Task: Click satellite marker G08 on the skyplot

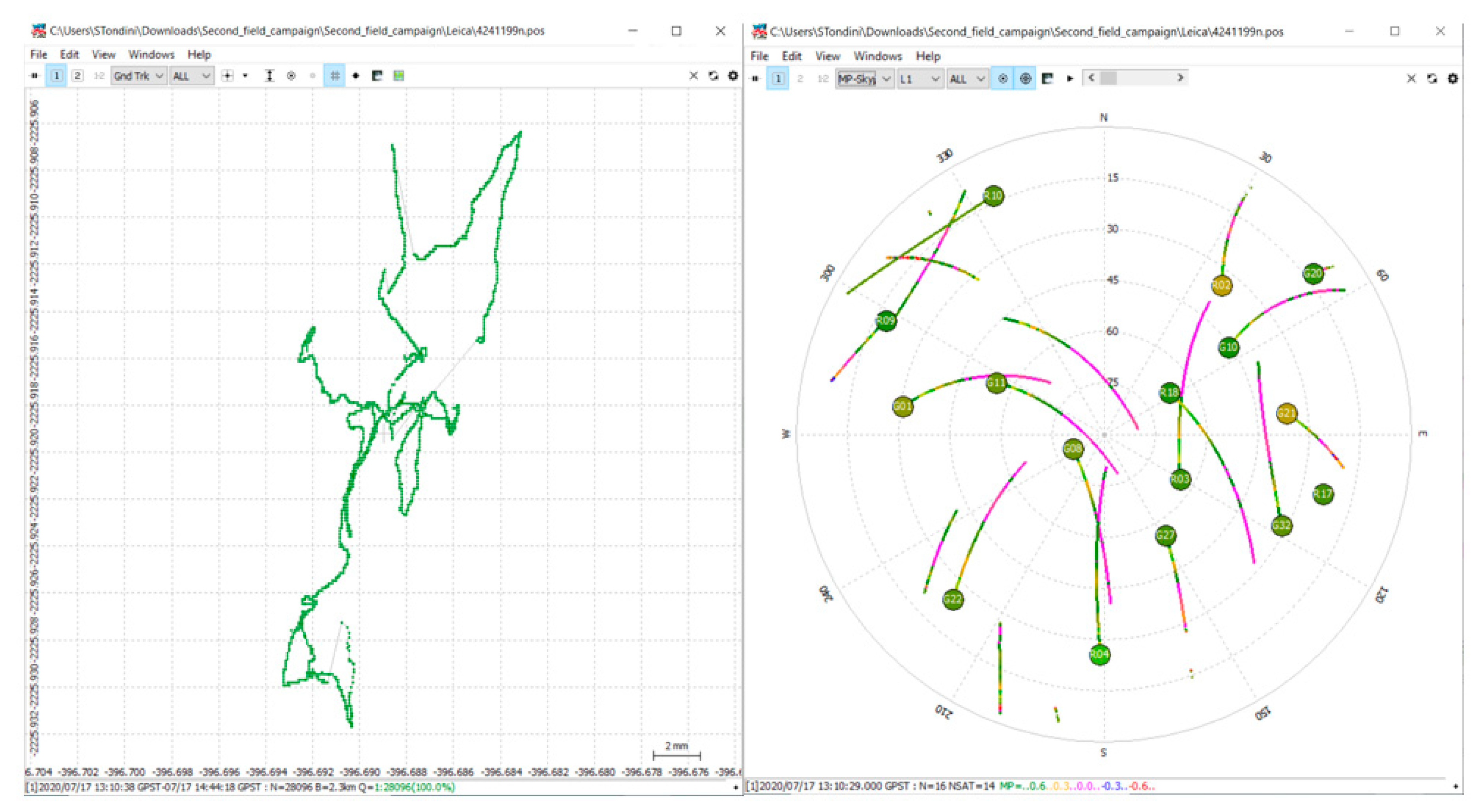Action: pyautogui.click(x=1073, y=448)
